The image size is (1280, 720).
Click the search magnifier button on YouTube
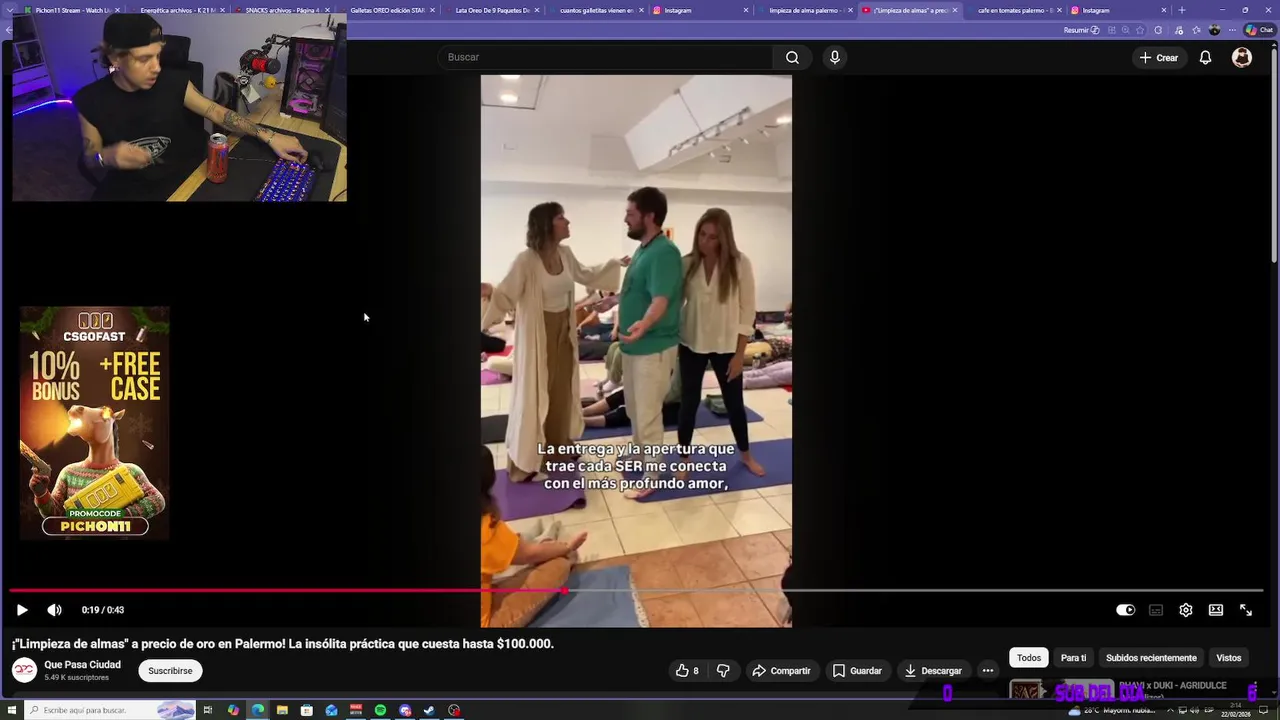coord(792,57)
